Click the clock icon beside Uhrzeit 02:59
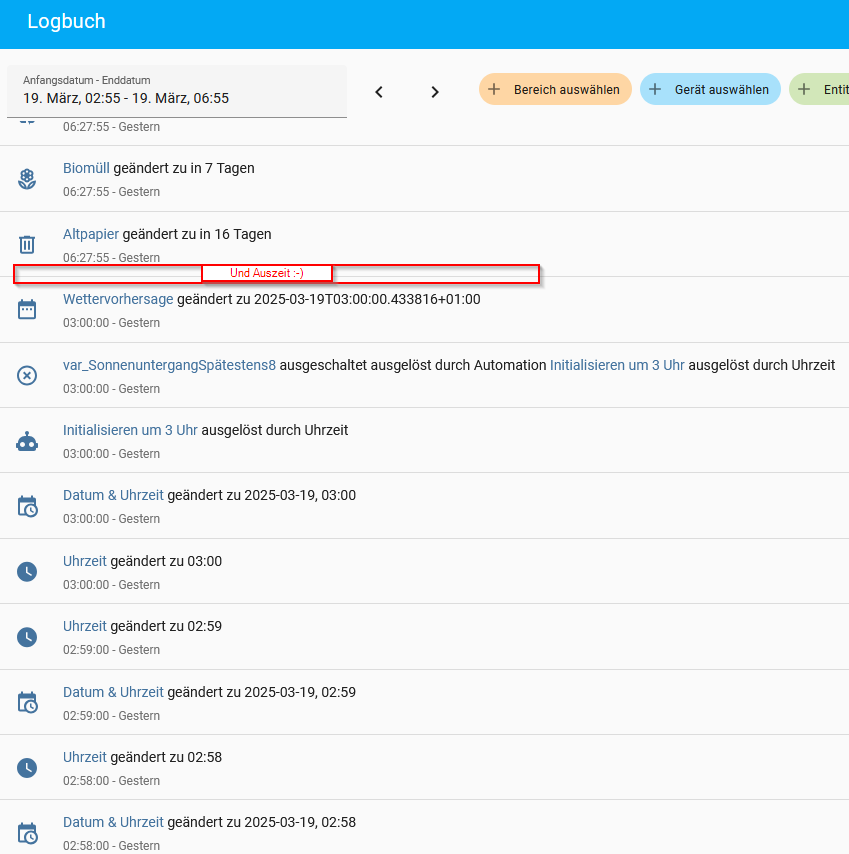849x854 pixels. 27,637
